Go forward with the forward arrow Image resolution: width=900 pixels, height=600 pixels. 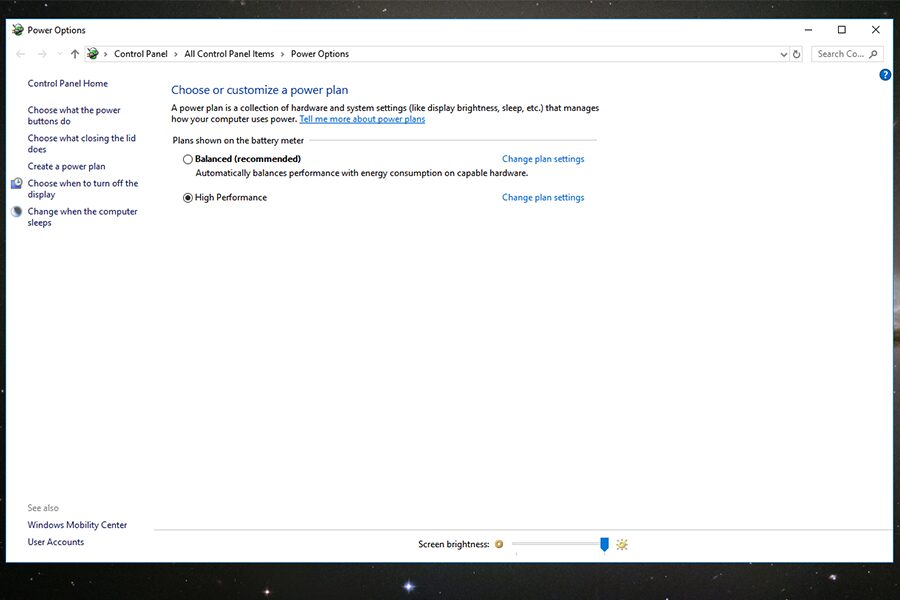pyautogui.click(x=42, y=54)
